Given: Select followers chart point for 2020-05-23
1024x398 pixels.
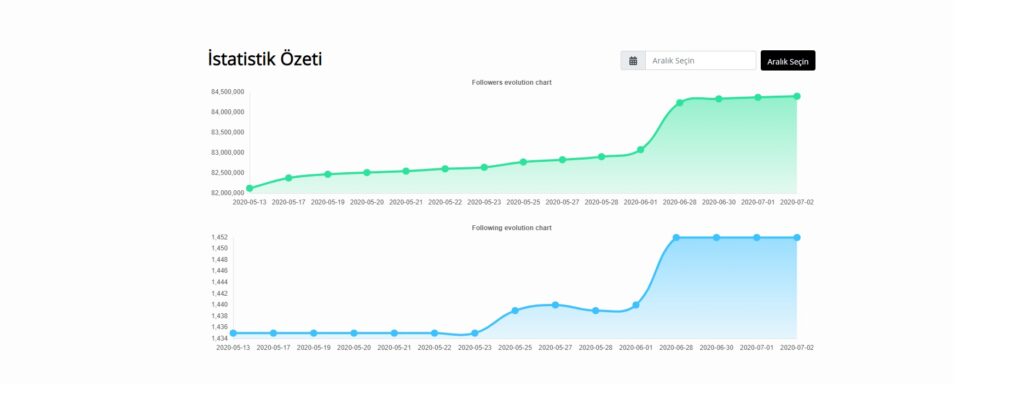Looking at the screenshot, I should (484, 167).
